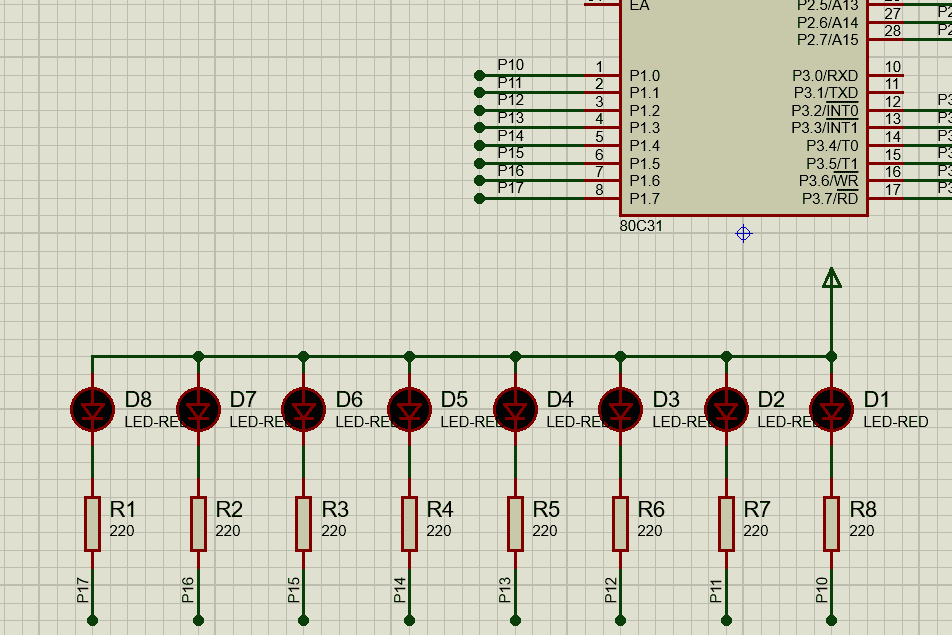This screenshot has height=635, width=952.
Task: Click the blue origin marker below the chip
Action: [x=743, y=234]
